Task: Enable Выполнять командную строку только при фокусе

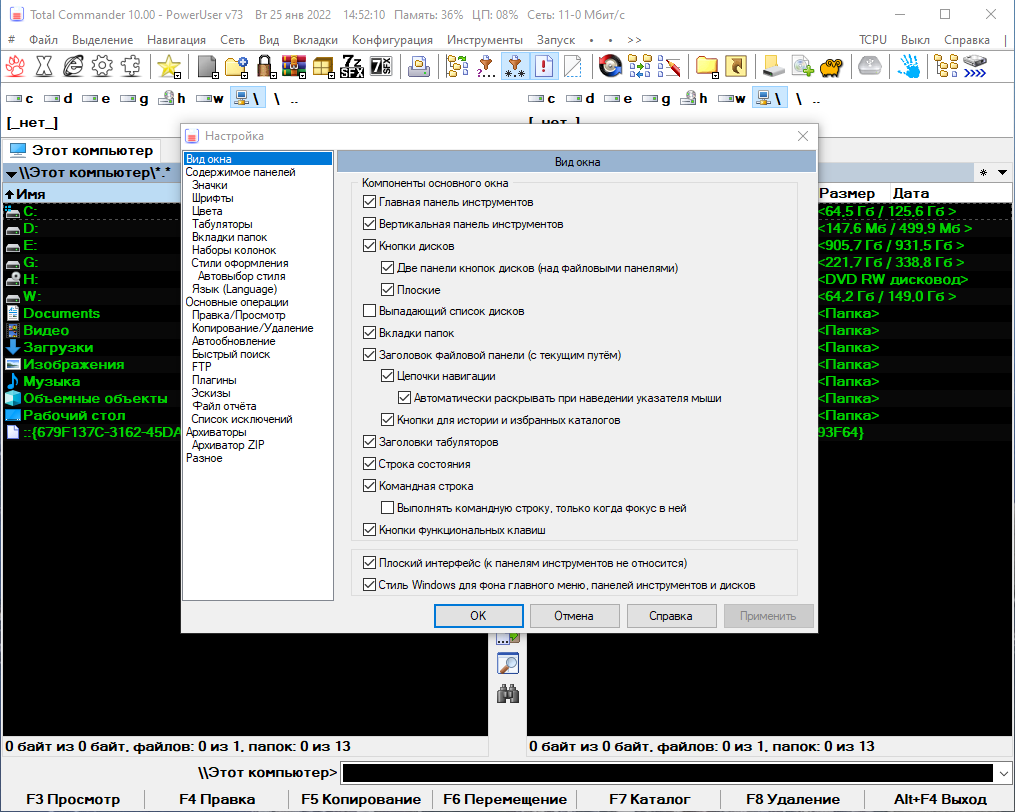Action: [388, 508]
